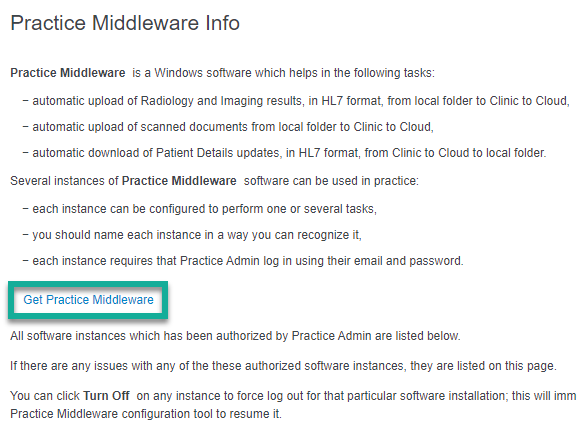
Task: Click the bullet about Practice Admin log in
Action: (243, 261)
